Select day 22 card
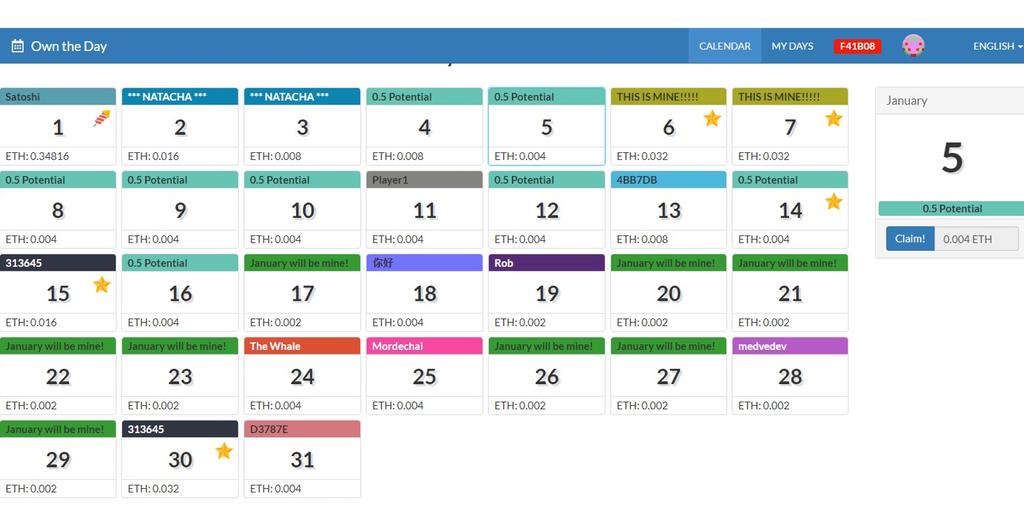The width and height of the screenshot is (1024, 512). click(x=58, y=376)
